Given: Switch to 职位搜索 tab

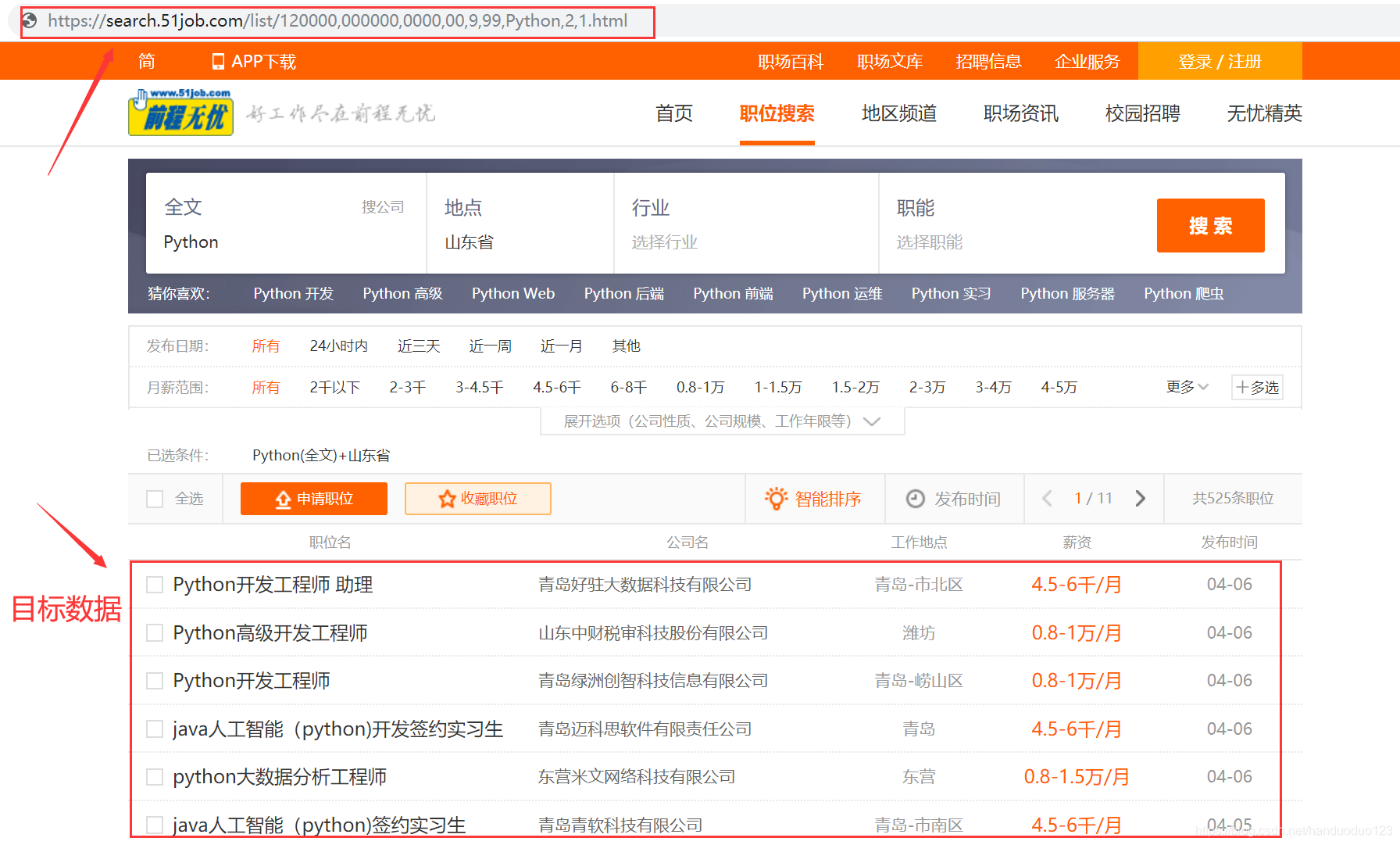Looking at the screenshot, I should (777, 113).
